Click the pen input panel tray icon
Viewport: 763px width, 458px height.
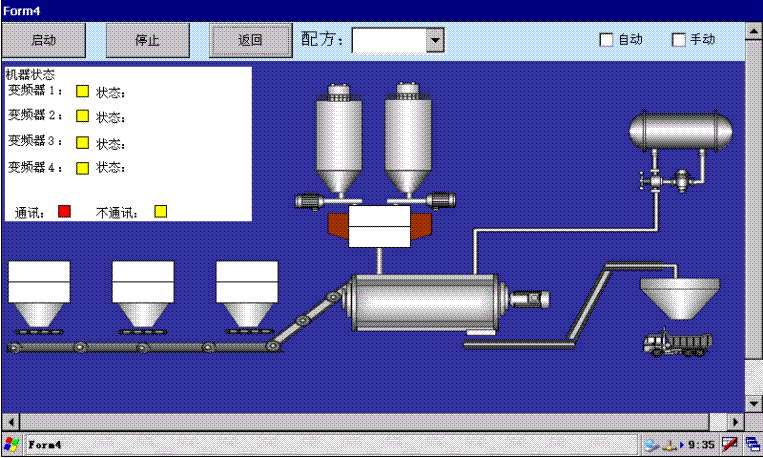point(729,444)
